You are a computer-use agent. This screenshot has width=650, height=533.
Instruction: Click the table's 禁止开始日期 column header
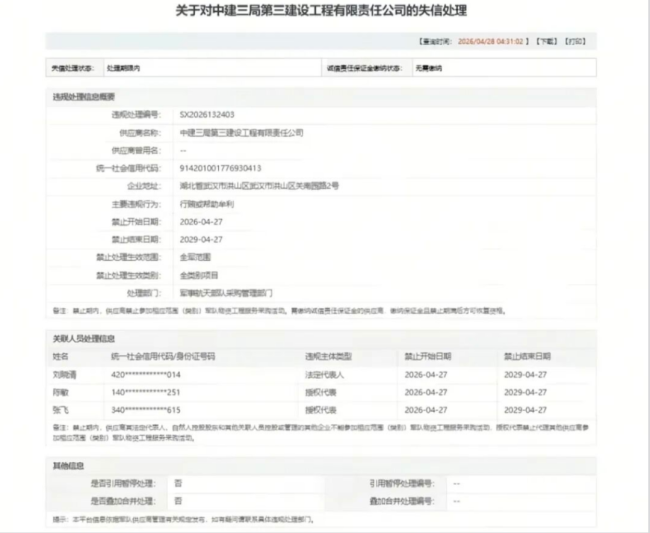pos(428,356)
